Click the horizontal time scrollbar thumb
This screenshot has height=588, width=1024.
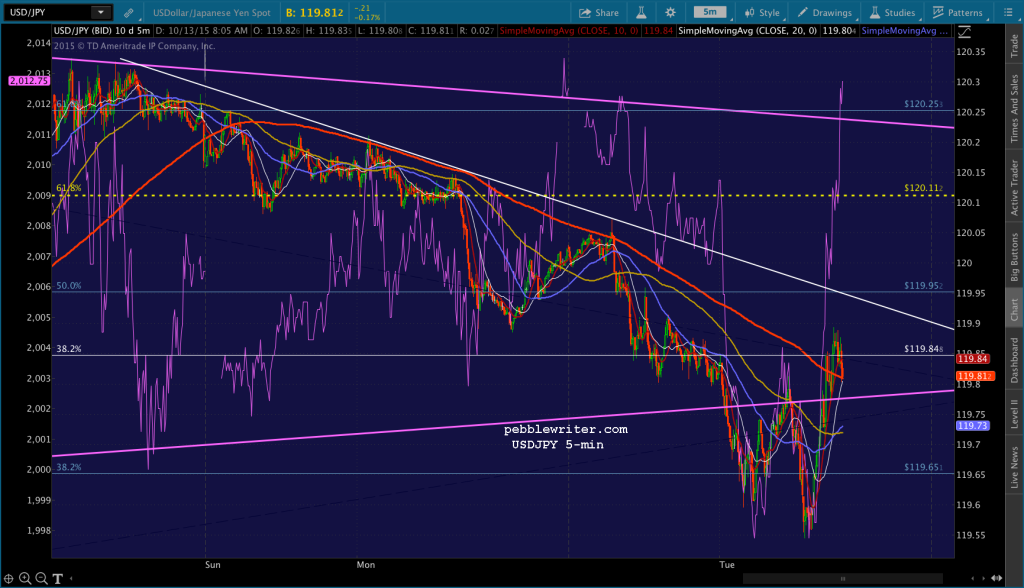842,578
